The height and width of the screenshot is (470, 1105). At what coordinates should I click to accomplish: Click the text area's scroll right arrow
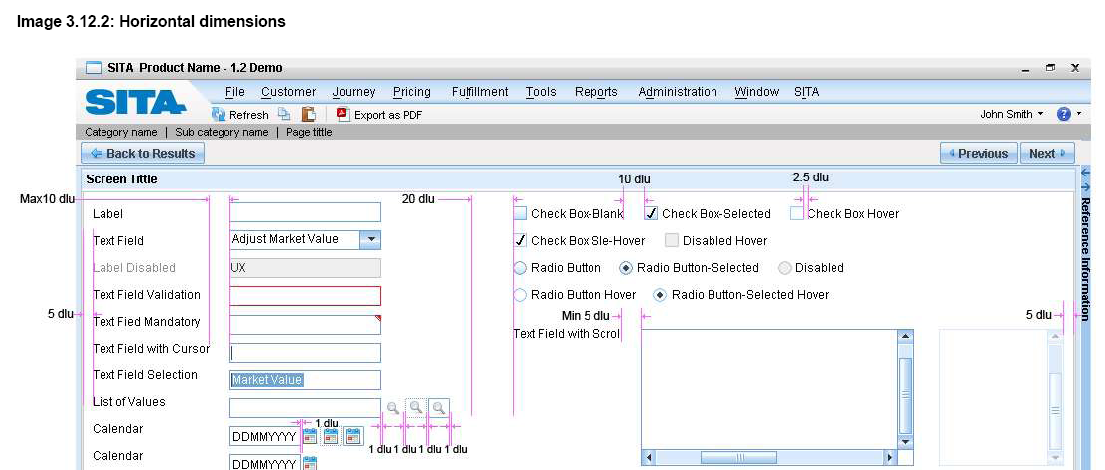tap(890, 457)
